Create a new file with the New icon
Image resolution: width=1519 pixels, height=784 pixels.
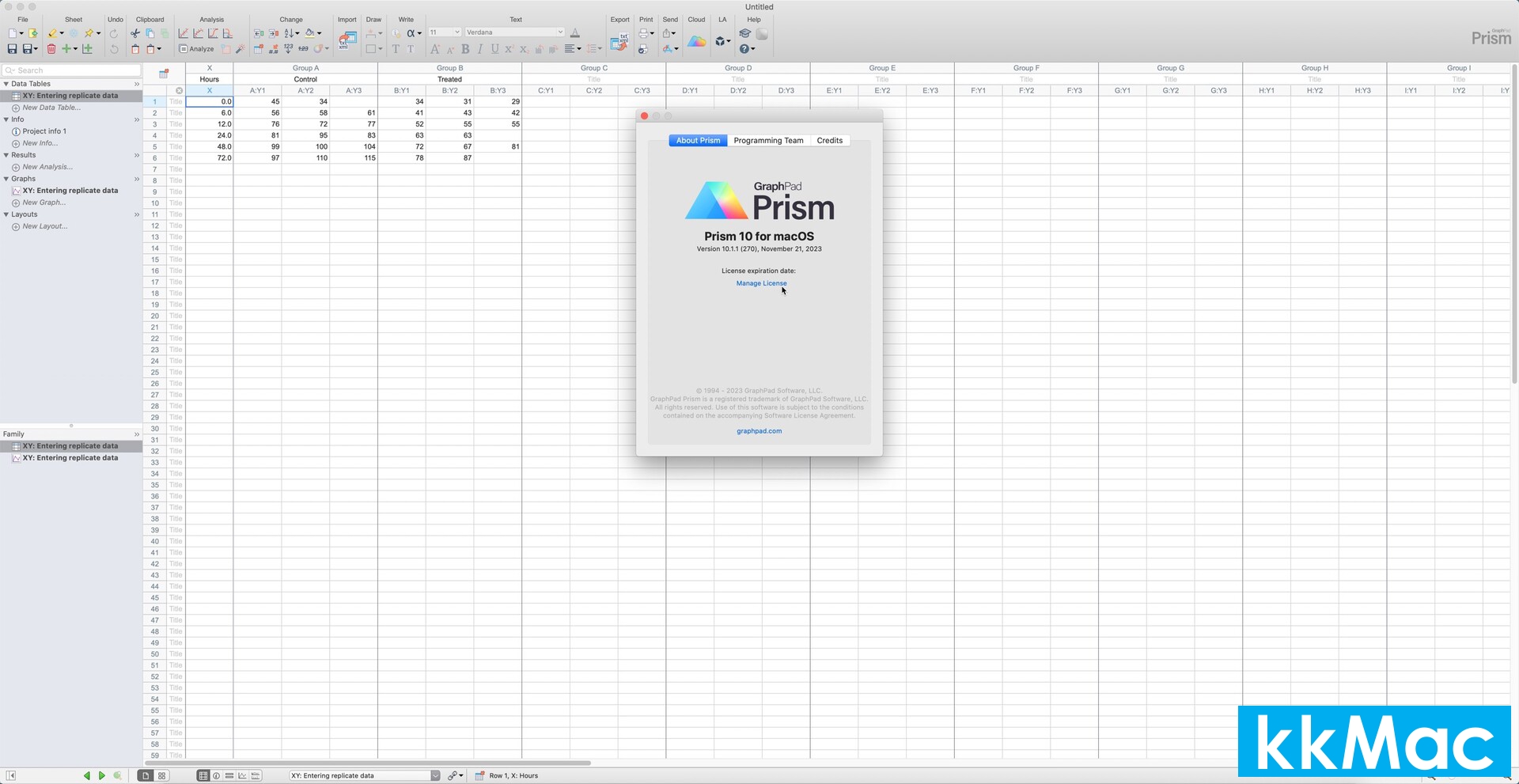[x=13, y=33]
